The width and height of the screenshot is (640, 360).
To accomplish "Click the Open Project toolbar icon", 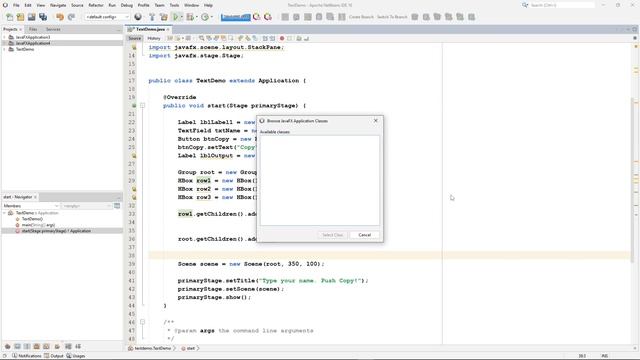I will (31, 17).
